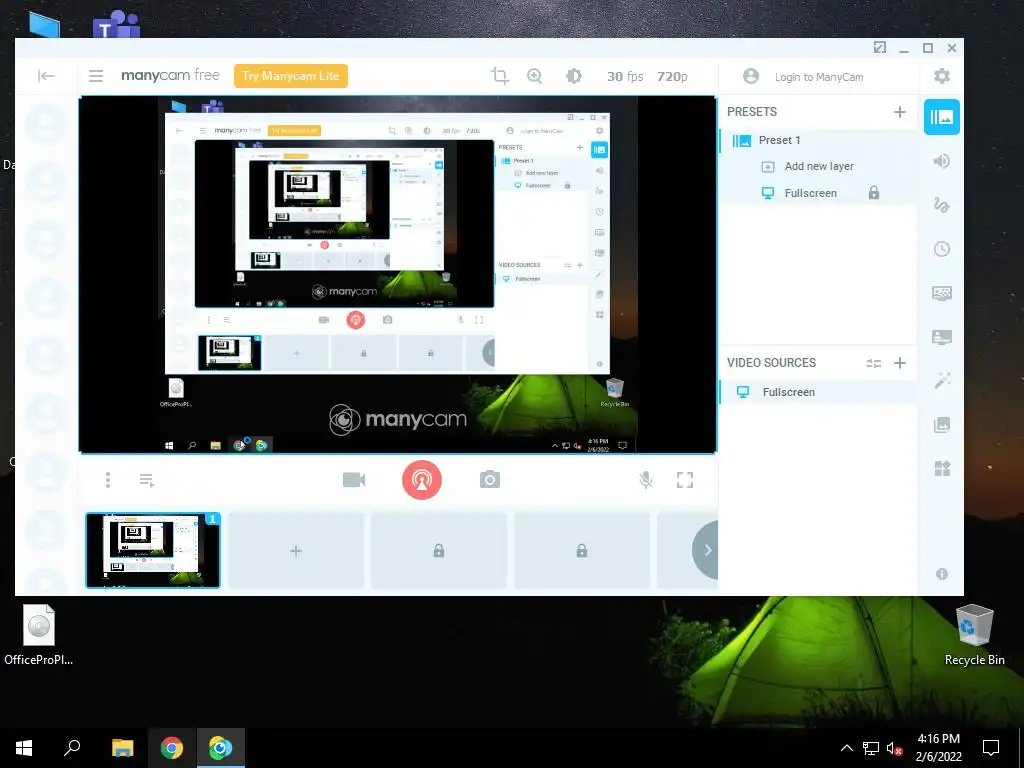Select Fullscreen in Video Sources list
The image size is (1024, 768).
coord(818,392)
